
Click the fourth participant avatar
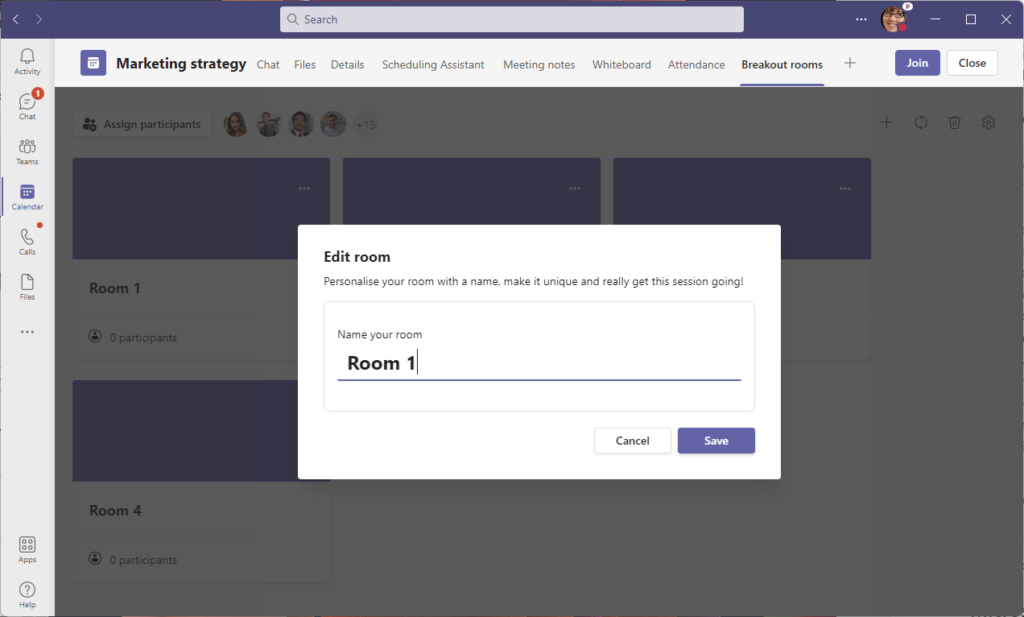(x=333, y=124)
